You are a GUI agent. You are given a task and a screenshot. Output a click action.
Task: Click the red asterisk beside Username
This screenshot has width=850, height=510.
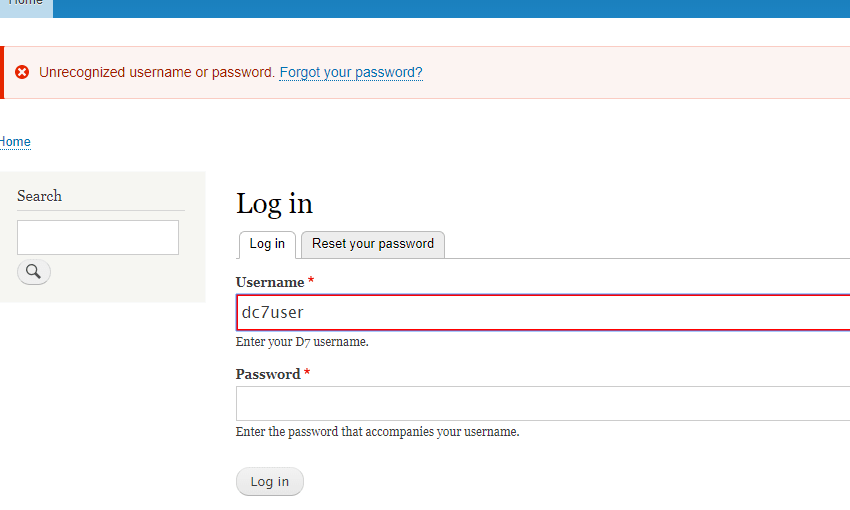pos(311,280)
